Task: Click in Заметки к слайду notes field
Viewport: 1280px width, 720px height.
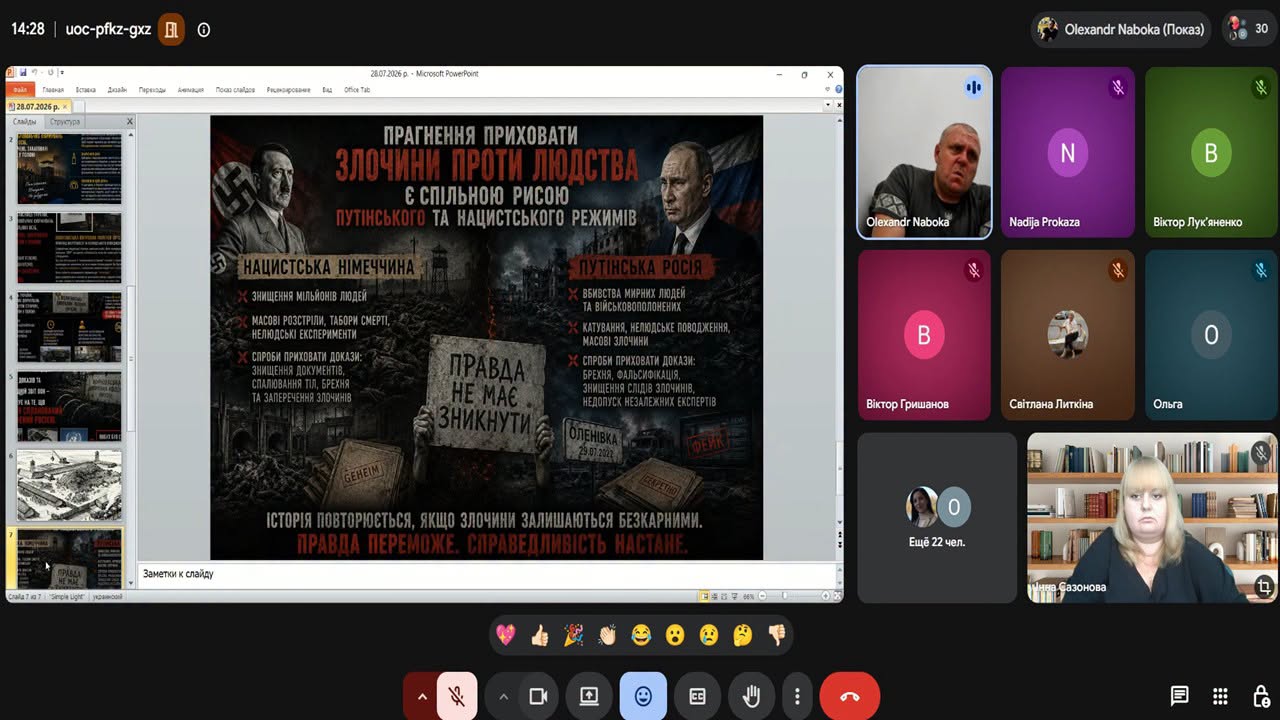Action: click(488, 574)
